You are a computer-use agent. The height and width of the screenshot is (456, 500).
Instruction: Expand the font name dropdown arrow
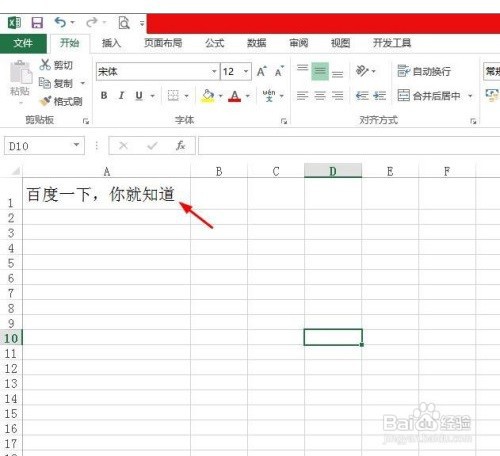pyautogui.click(x=214, y=71)
